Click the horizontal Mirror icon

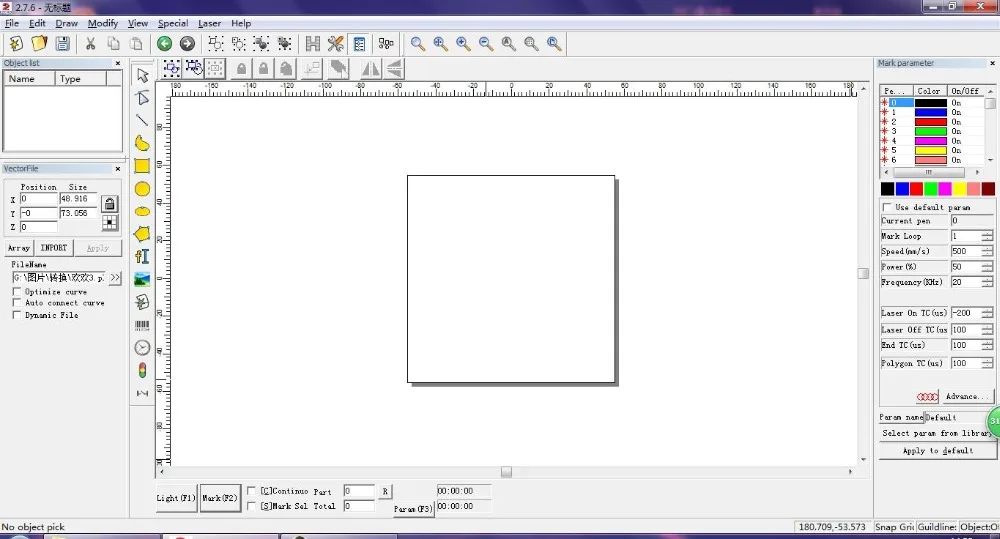pos(371,69)
